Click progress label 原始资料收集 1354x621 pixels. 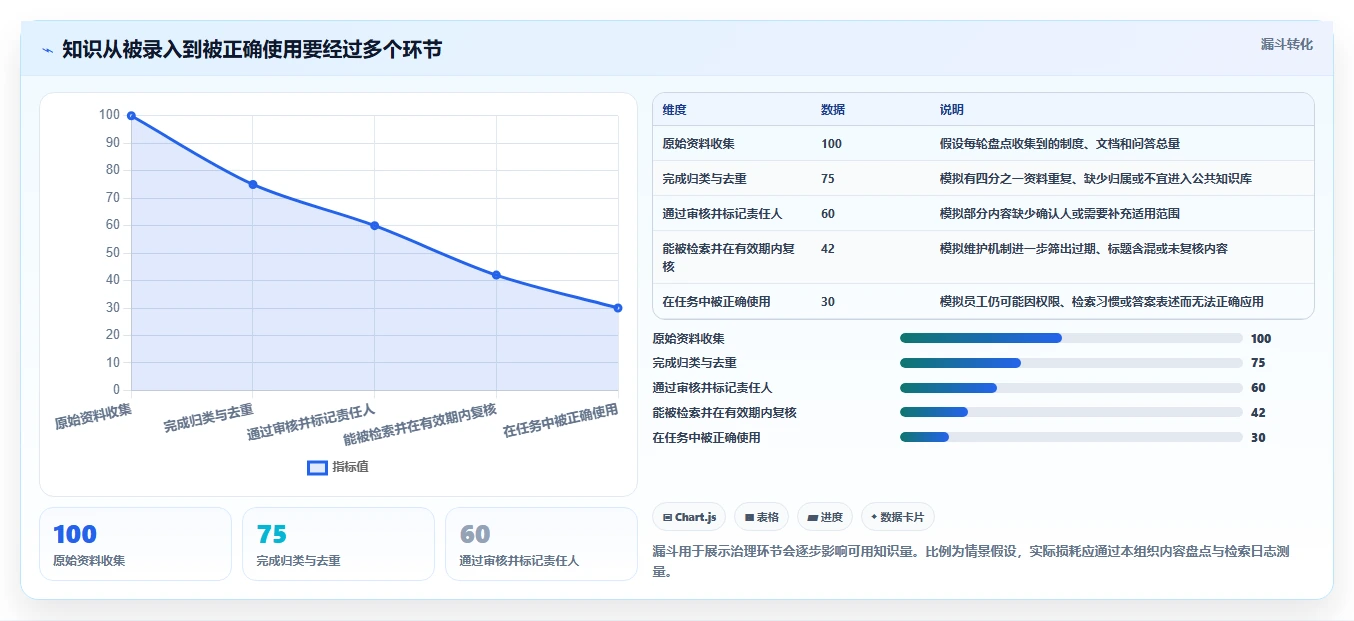click(688, 338)
